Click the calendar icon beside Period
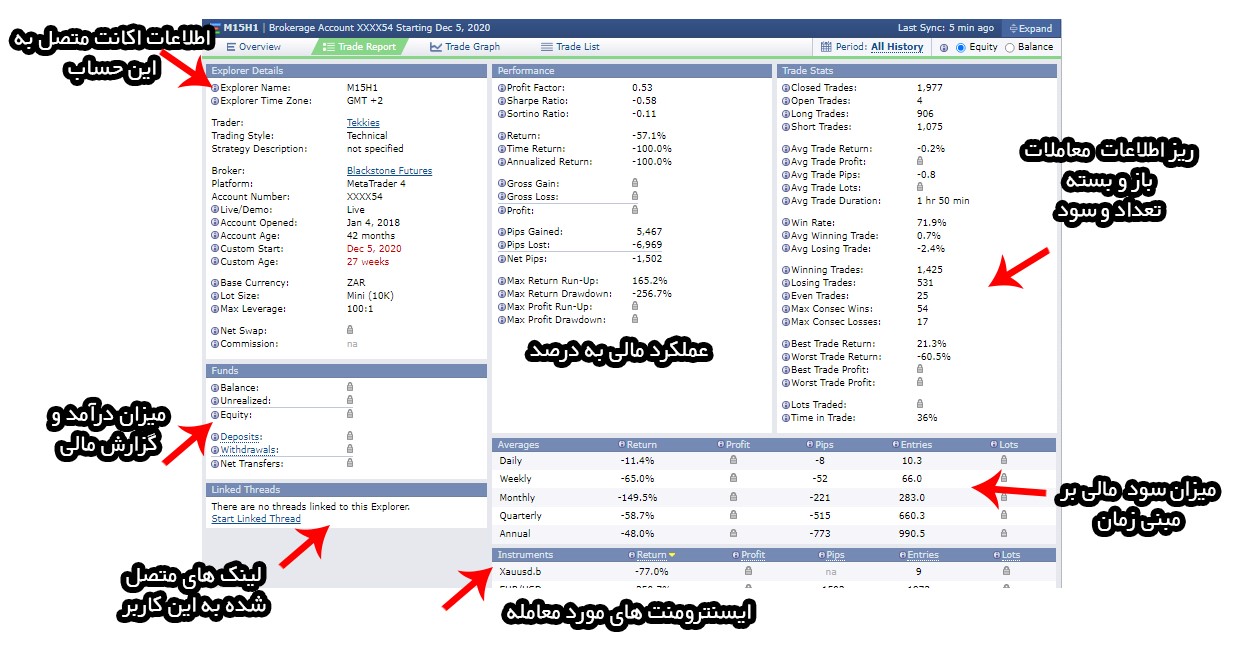1241x654 pixels. point(826,47)
